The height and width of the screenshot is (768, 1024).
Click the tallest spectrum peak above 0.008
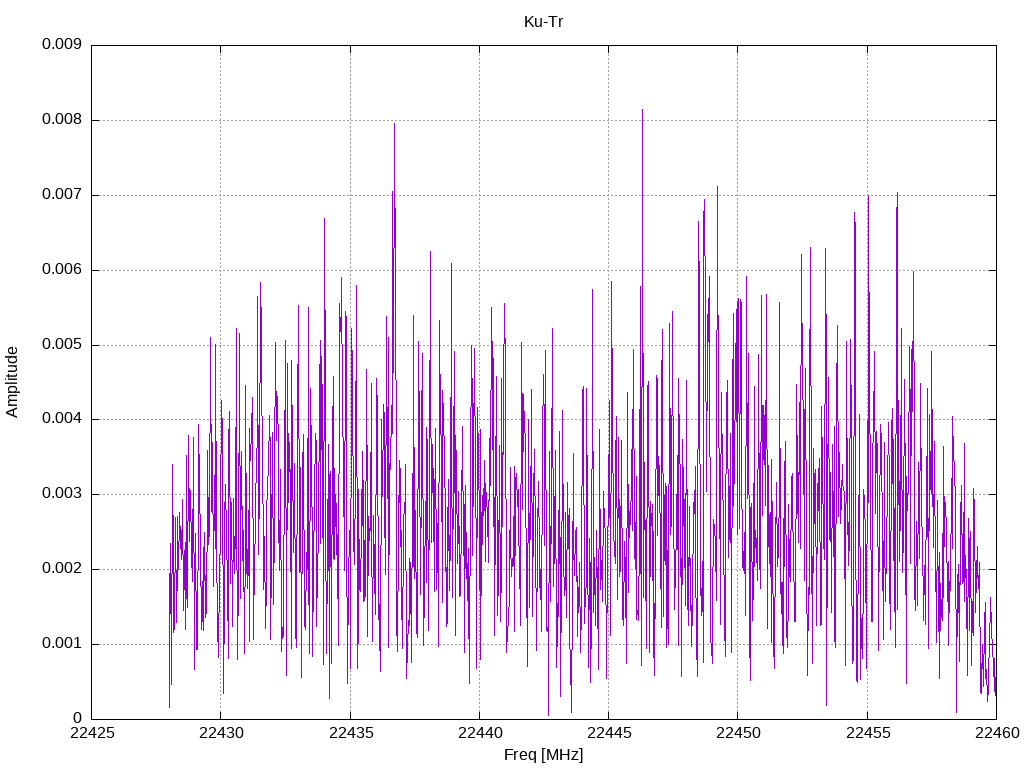(643, 112)
